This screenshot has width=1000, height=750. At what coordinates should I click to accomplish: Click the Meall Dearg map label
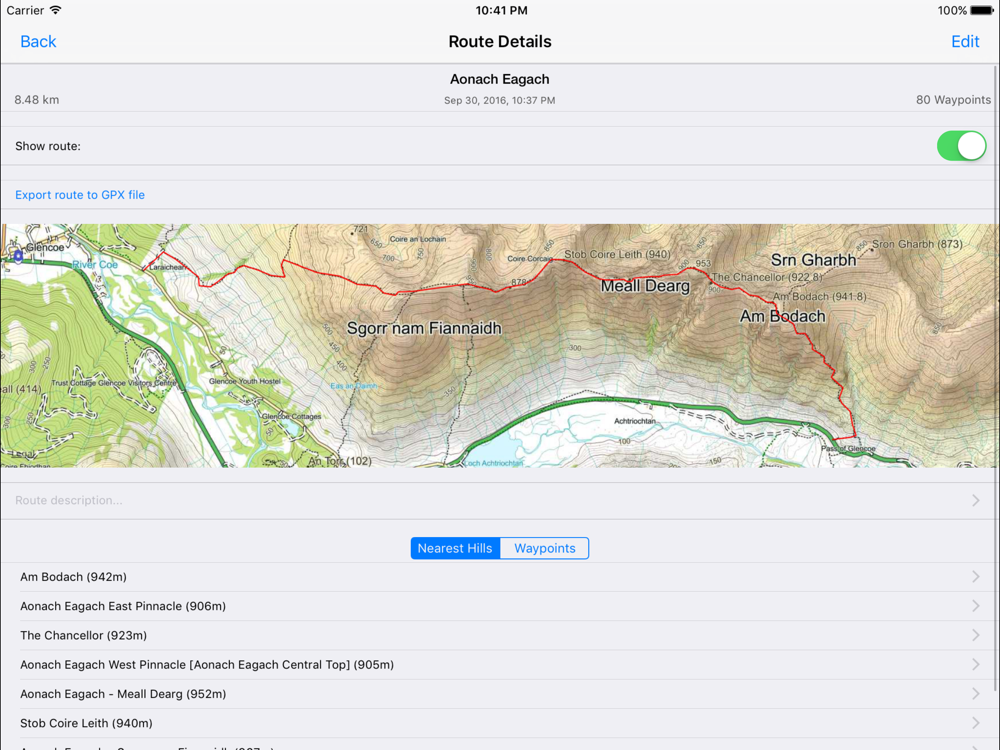pyautogui.click(x=645, y=286)
